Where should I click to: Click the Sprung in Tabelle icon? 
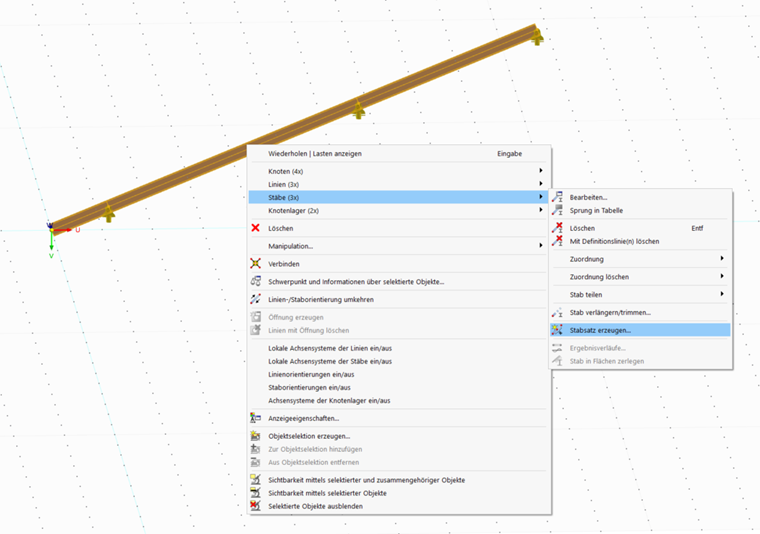pyautogui.click(x=557, y=210)
